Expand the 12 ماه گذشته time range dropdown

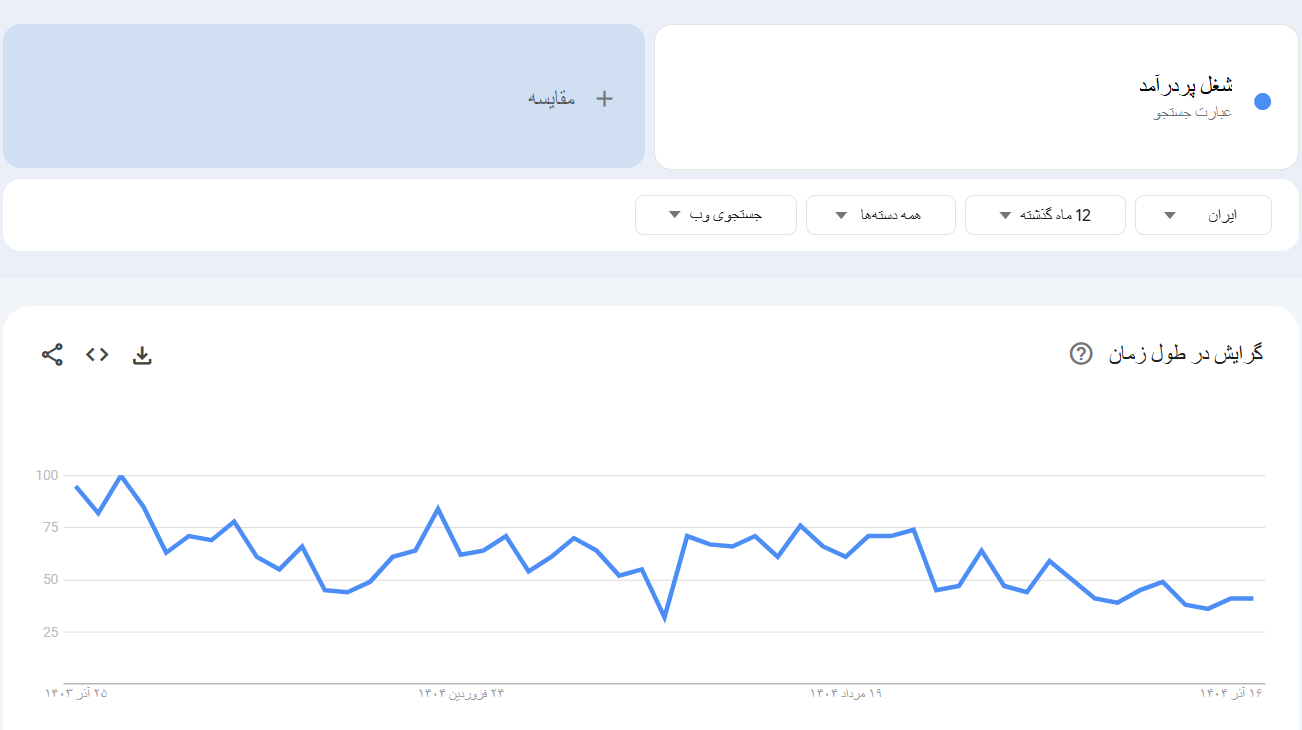point(1045,215)
